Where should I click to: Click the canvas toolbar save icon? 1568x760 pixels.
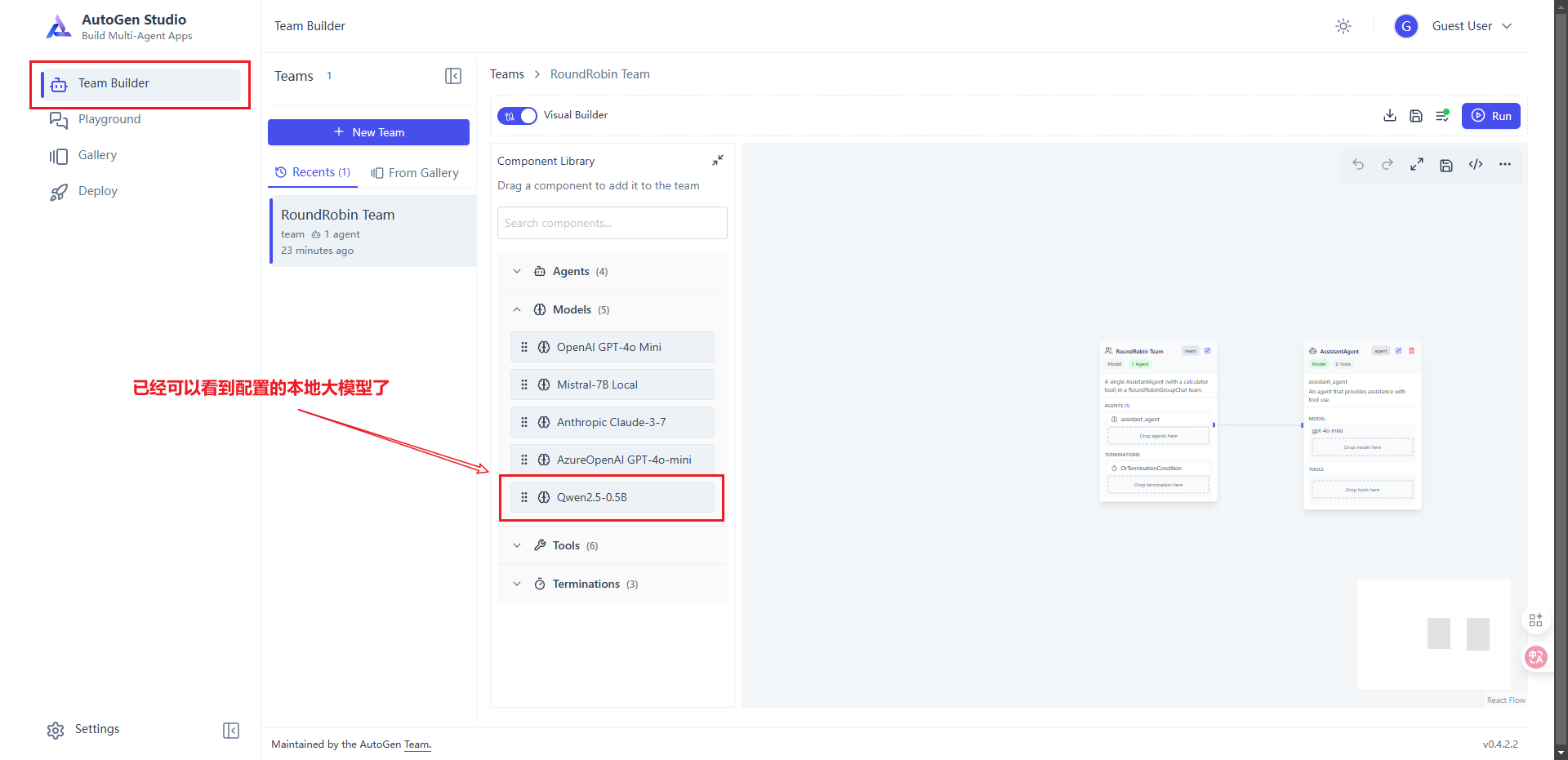pos(1446,165)
